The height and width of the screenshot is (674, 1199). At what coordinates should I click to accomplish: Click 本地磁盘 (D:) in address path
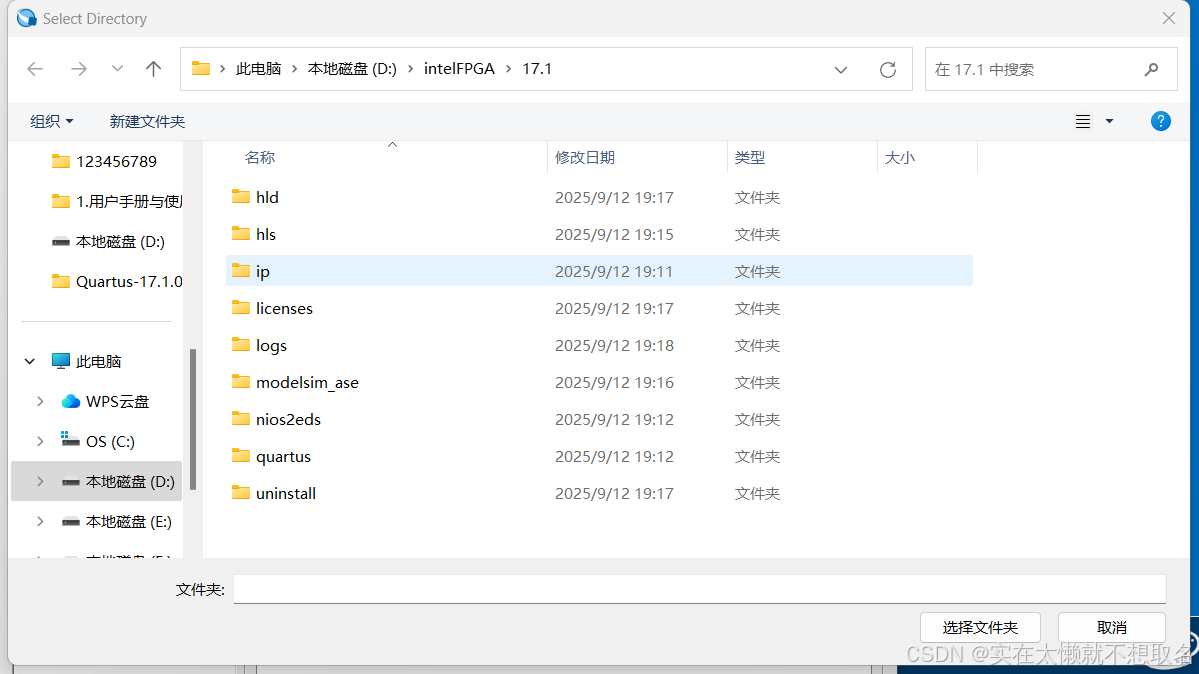pos(352,69)
